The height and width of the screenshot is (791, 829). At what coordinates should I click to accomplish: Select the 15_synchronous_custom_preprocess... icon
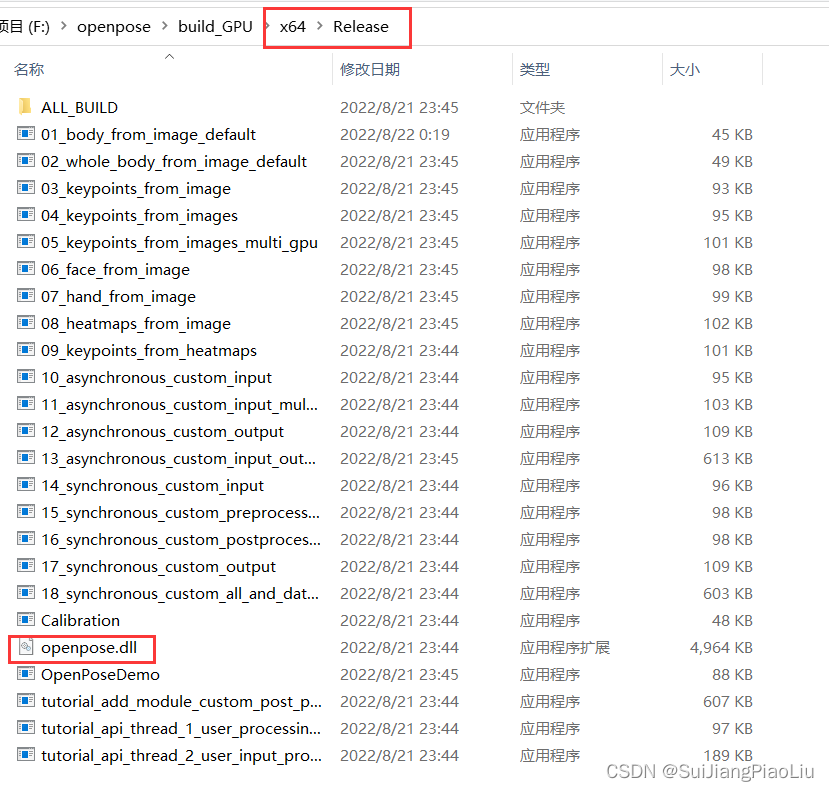pos(26,511)
